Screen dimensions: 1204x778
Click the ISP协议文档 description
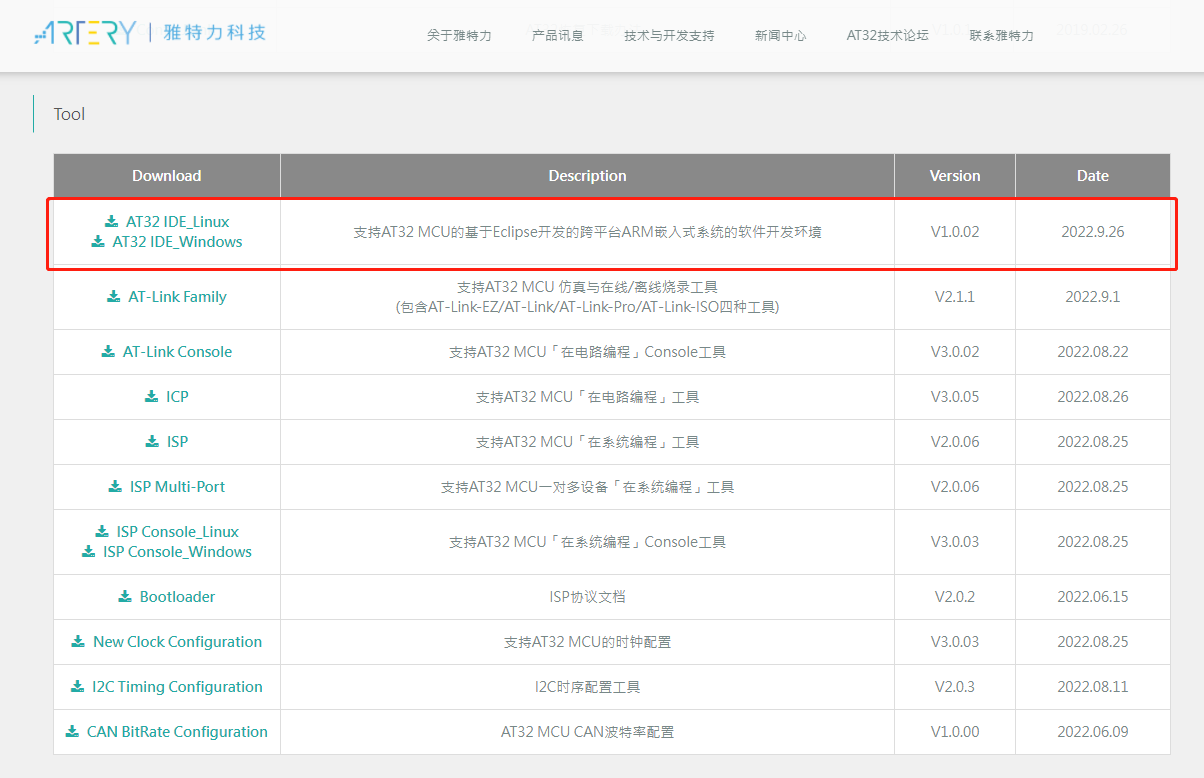click(x=588, y=596)
